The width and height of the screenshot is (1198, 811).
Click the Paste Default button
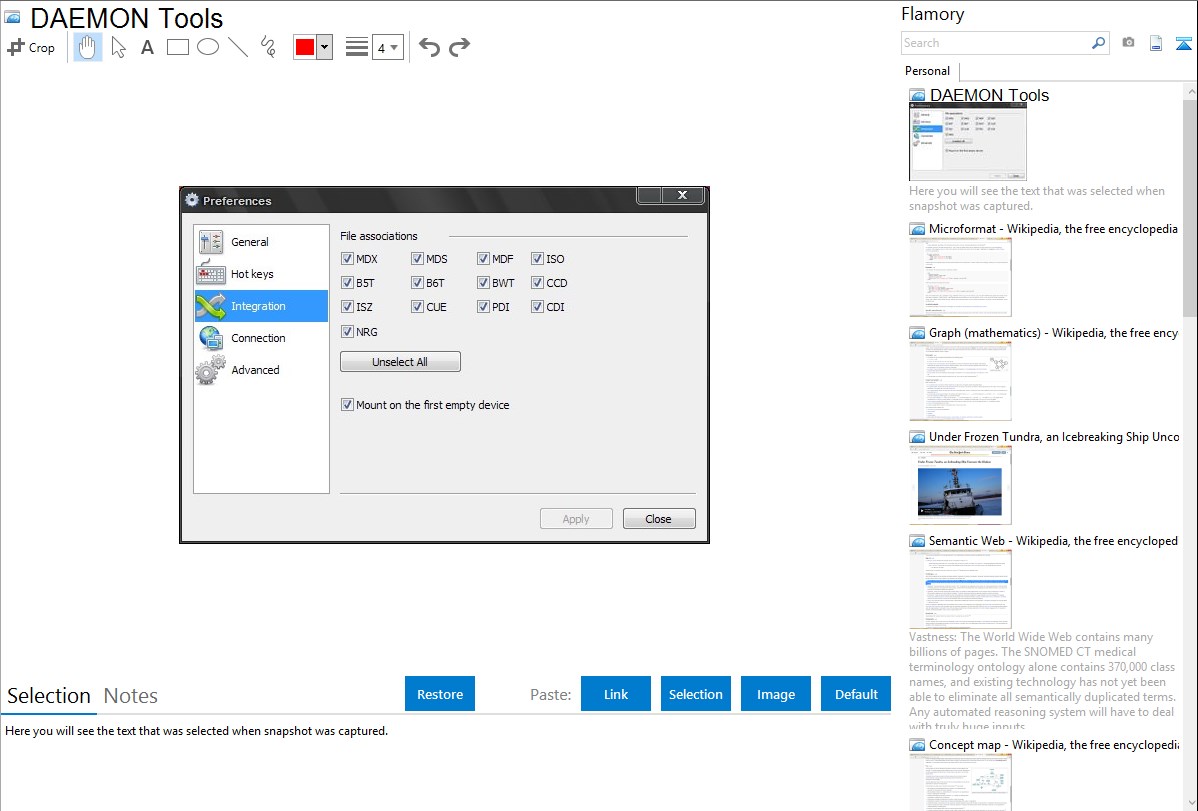point(856,694)
